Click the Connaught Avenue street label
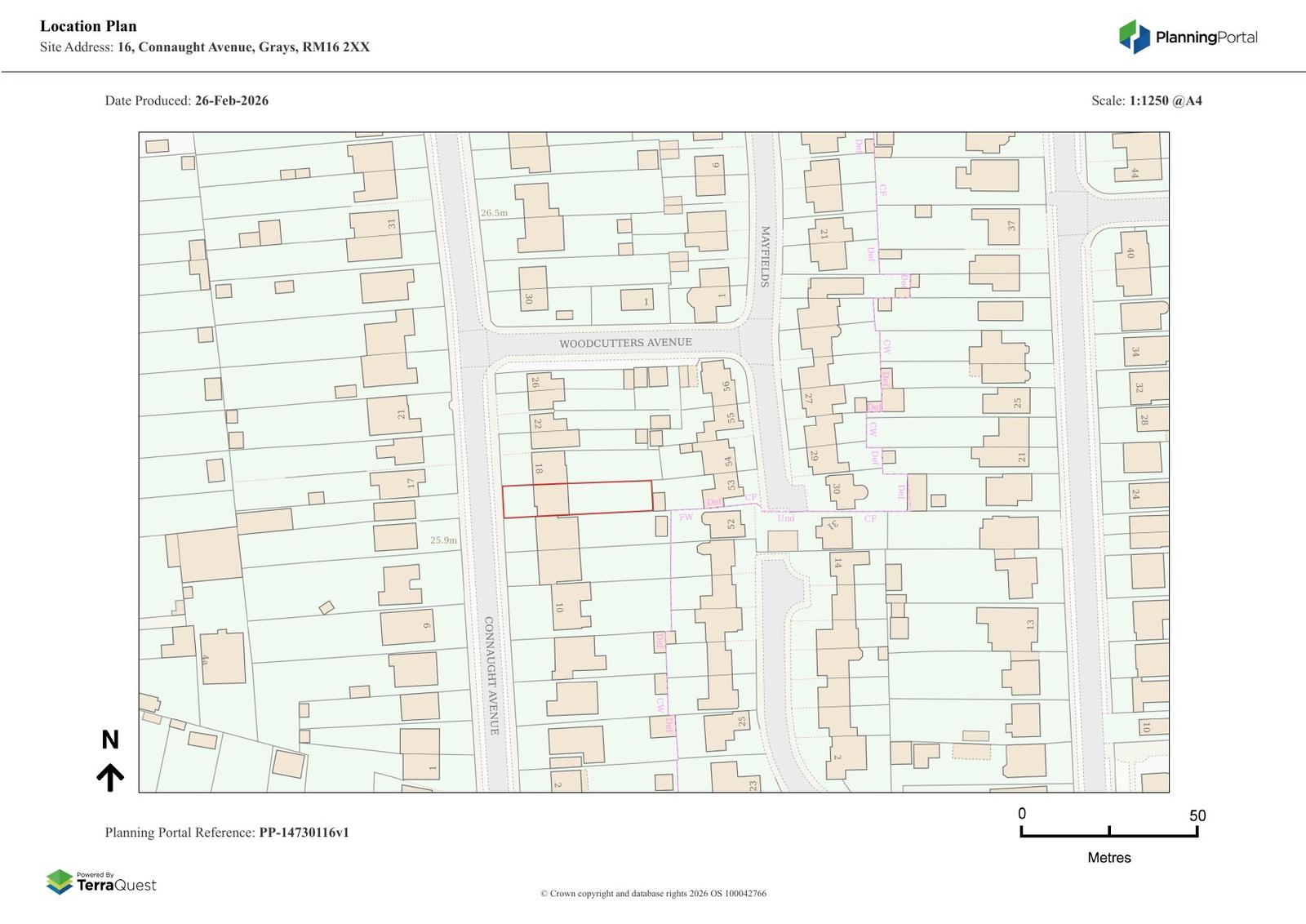Screen dimensions: 1306x924 pos(491,675)
